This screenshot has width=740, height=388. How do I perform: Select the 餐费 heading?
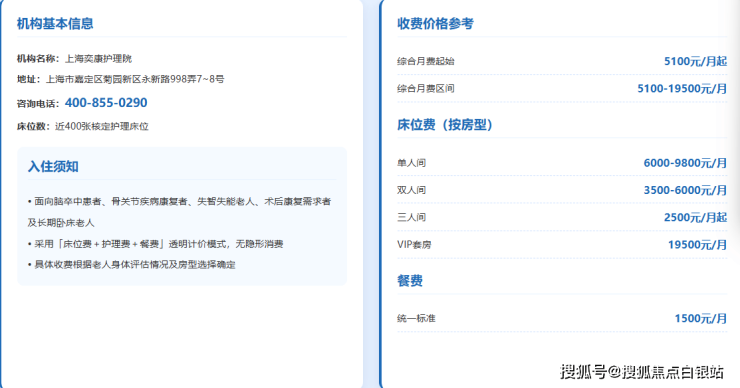click(x=410, y=281)
